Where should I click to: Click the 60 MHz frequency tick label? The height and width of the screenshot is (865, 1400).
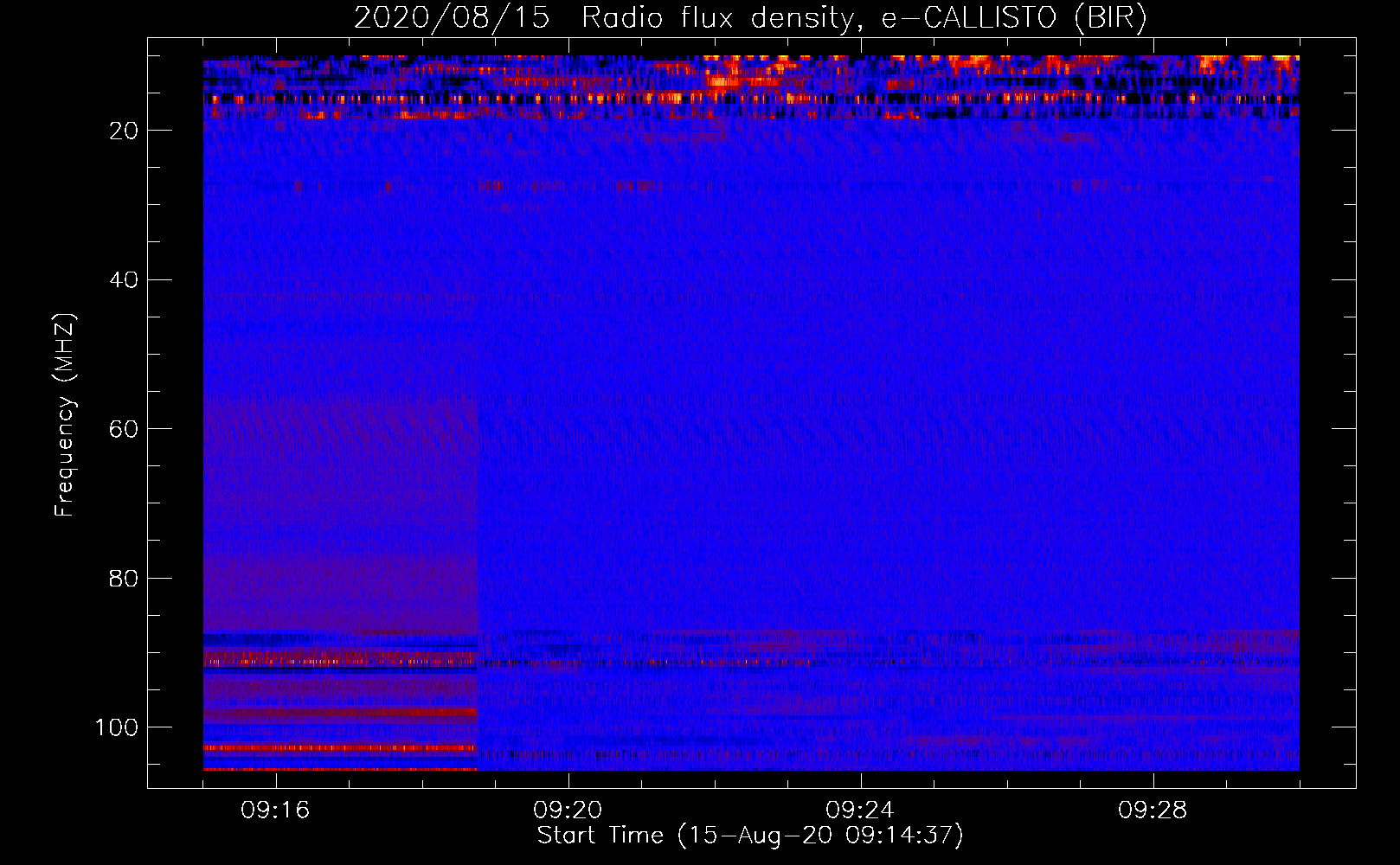pos(125,429)
